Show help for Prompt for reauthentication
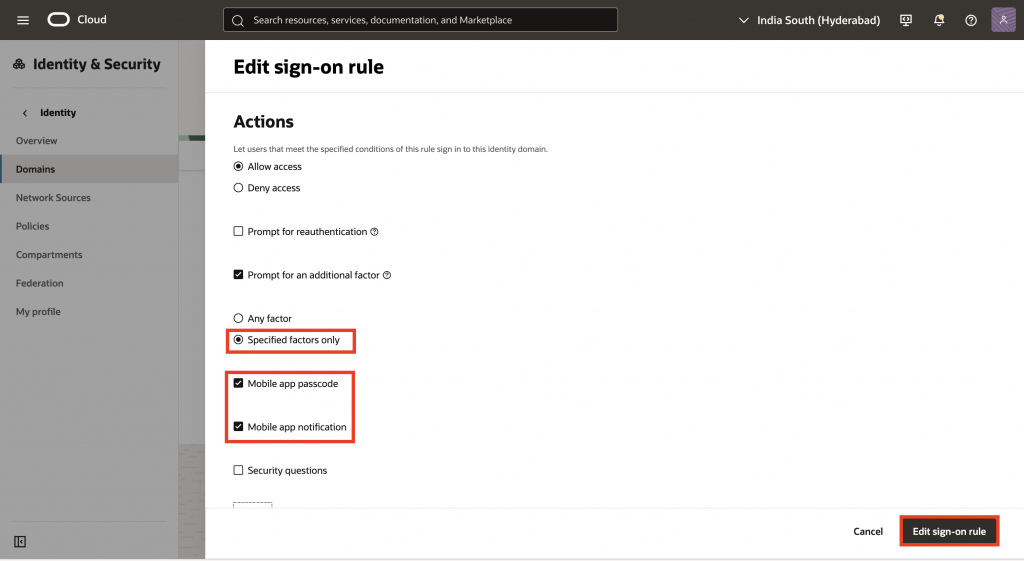Screen dimensions: 1024x561 tap(374, 232)
